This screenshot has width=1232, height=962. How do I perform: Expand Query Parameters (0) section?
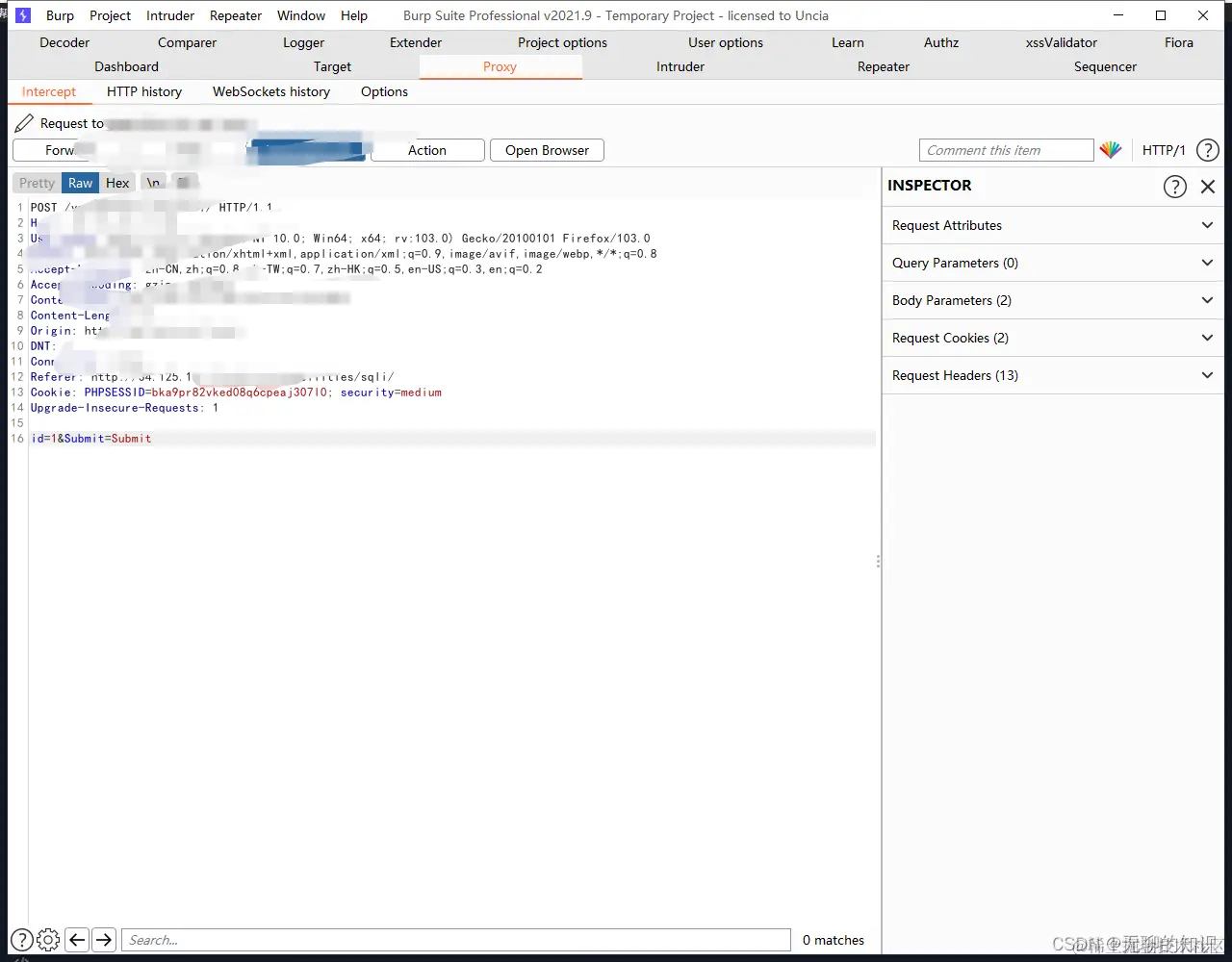tap(1053, 263)
